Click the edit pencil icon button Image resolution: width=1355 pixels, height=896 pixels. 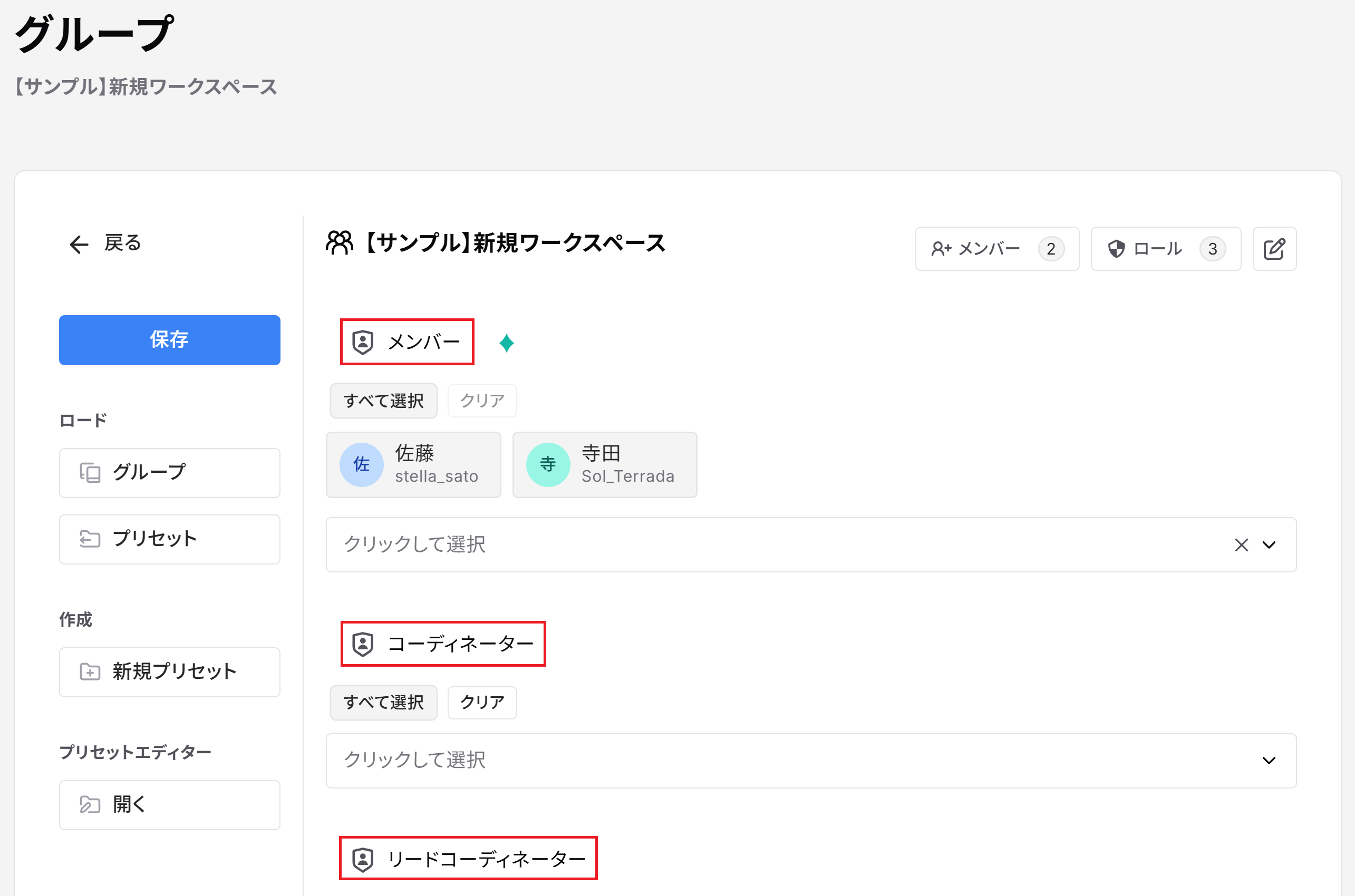1274,249
